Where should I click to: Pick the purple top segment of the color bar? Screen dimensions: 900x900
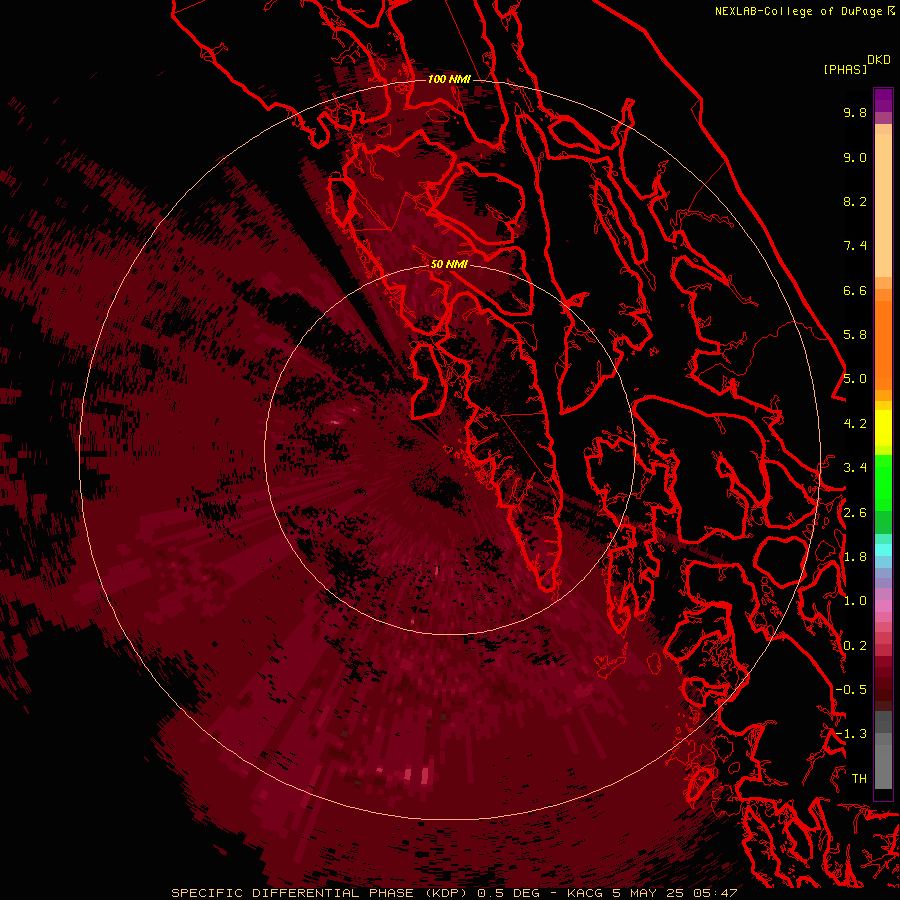pos(883,100)
